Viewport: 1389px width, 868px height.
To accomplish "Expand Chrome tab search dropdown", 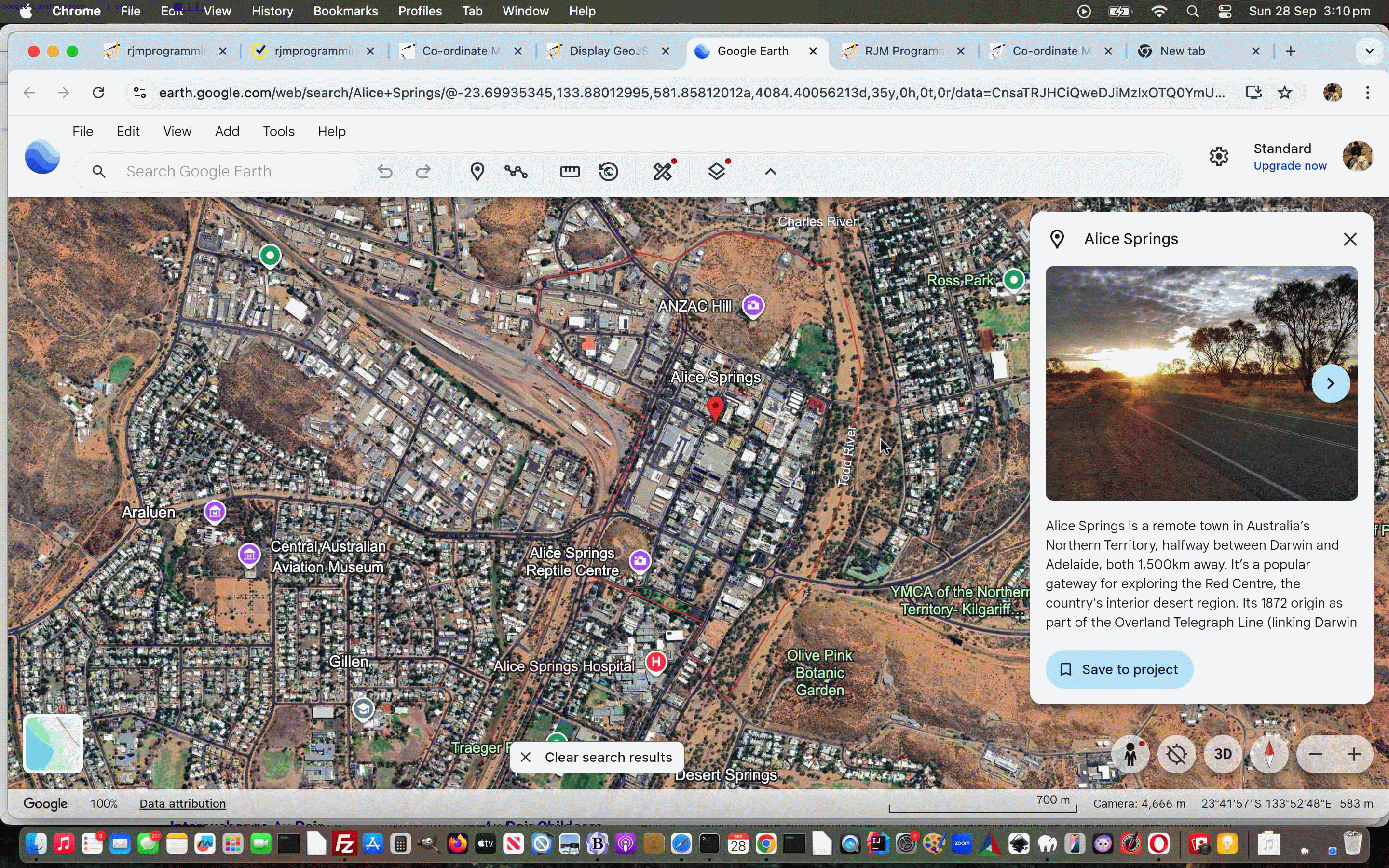I will 1370,51.
